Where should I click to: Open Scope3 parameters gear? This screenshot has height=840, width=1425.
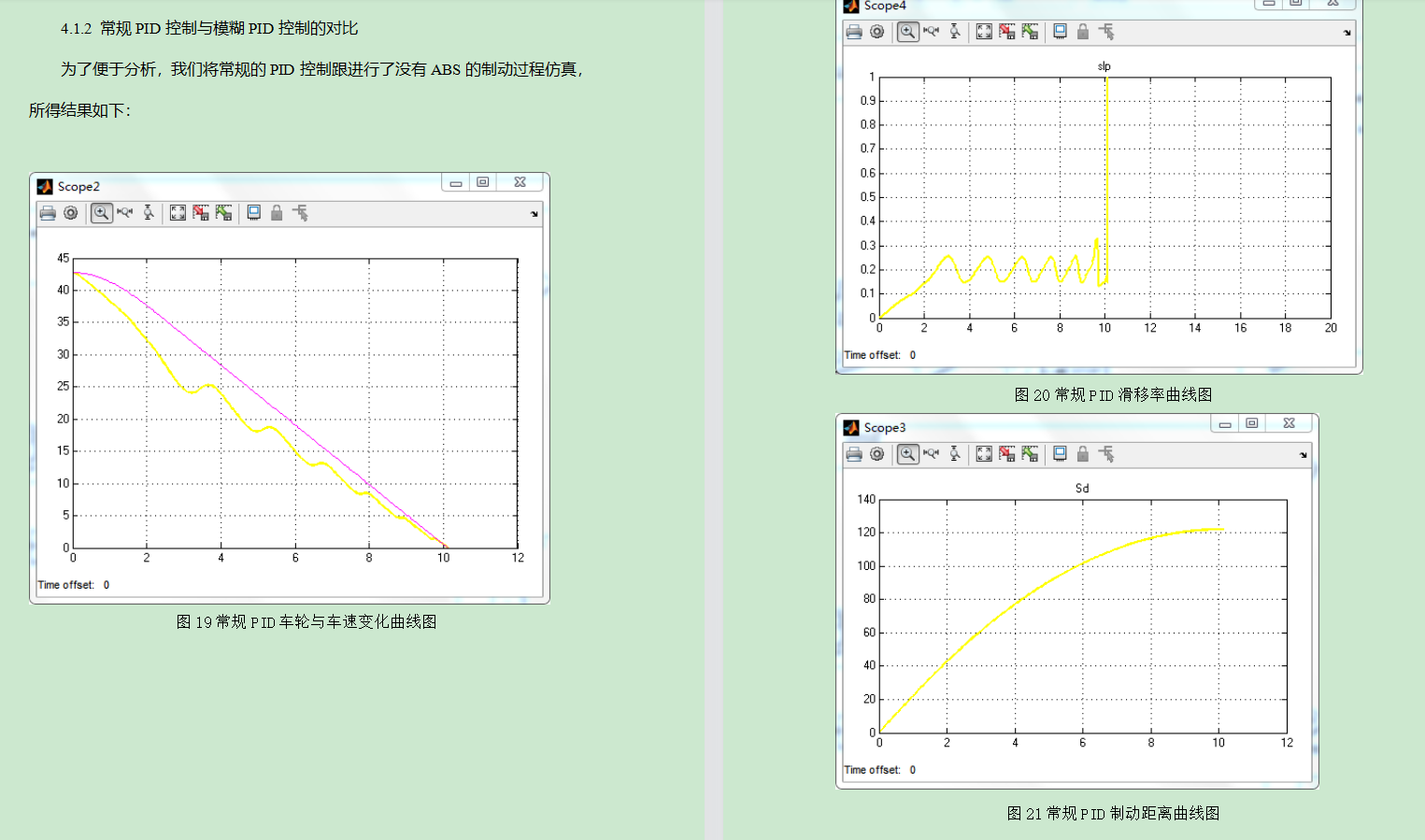(876, 454)
